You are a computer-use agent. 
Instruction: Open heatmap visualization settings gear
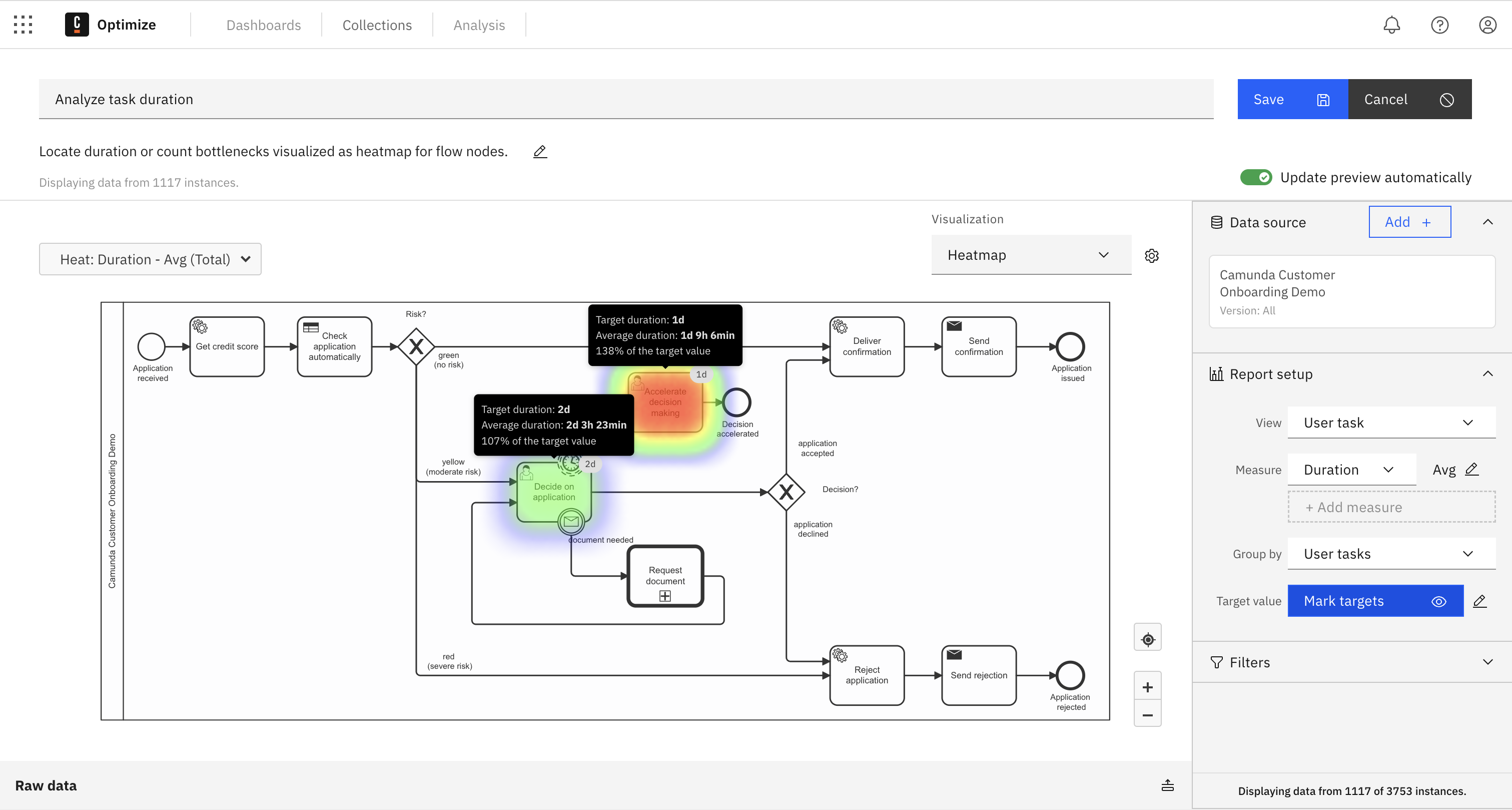1151,255
